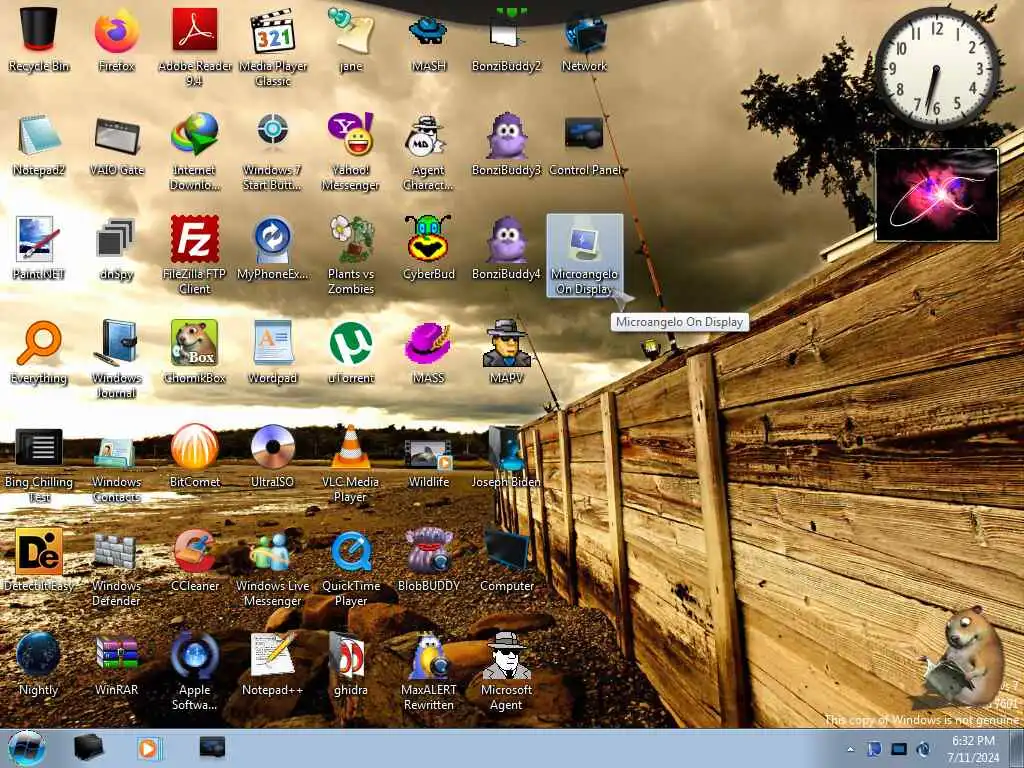1024x768 pixels.
Task: Open the Microsoft Agent icon
Action: 506,671
